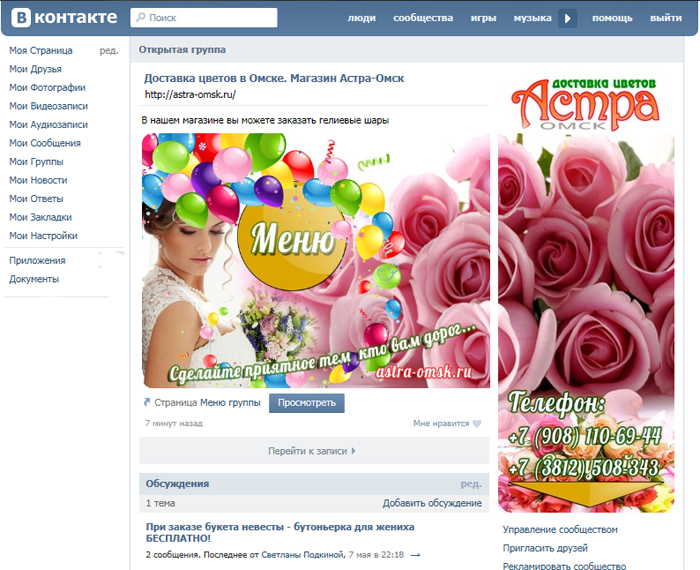Follow the http://astra-omsk.ru/ link
The width and height of the screenshot is (700, 570).
[190, 94]
